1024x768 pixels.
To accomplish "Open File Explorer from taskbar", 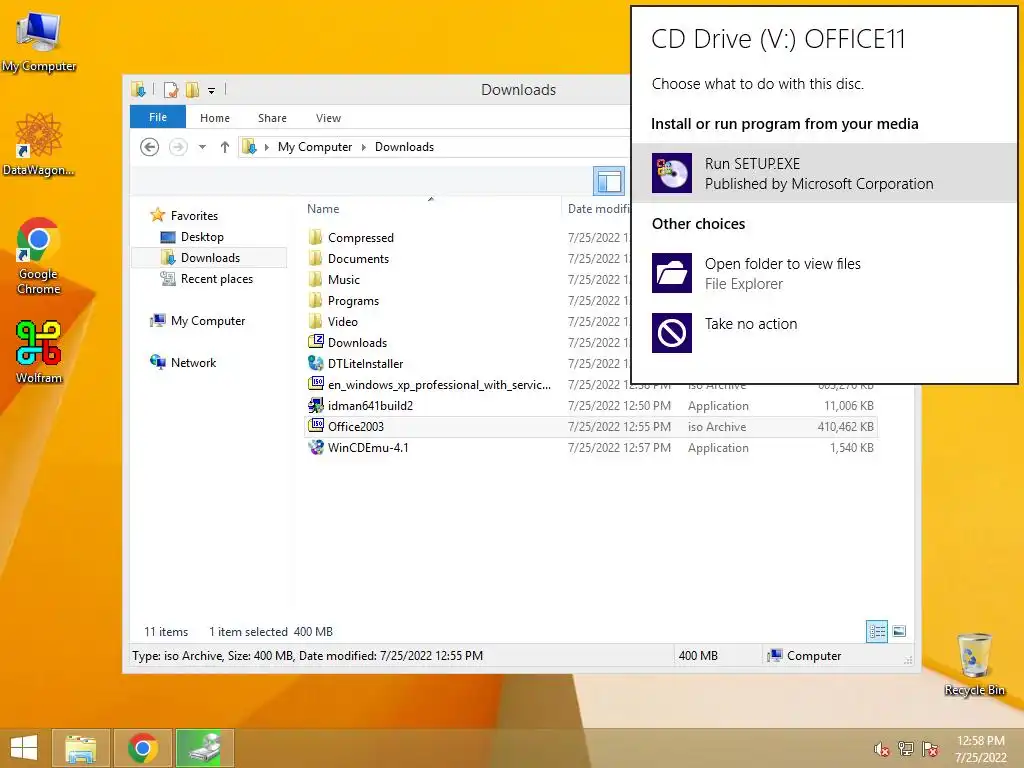I will (80, 748).
